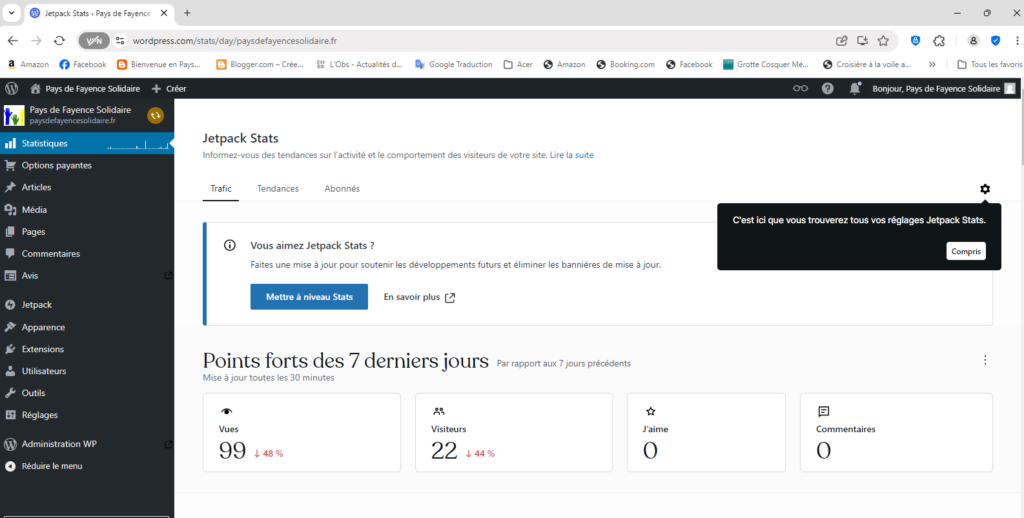Screen dimensions: 1024x518
Task: Open Réglages in the sidebar menu
Action: pos(40,415)
